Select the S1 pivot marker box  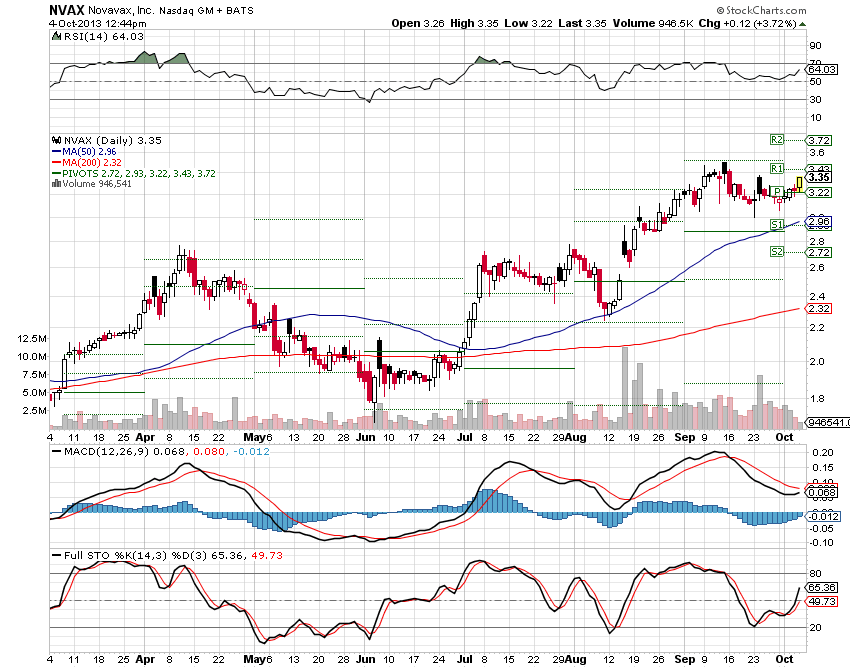pyautogui.click(x=777, y=224)
